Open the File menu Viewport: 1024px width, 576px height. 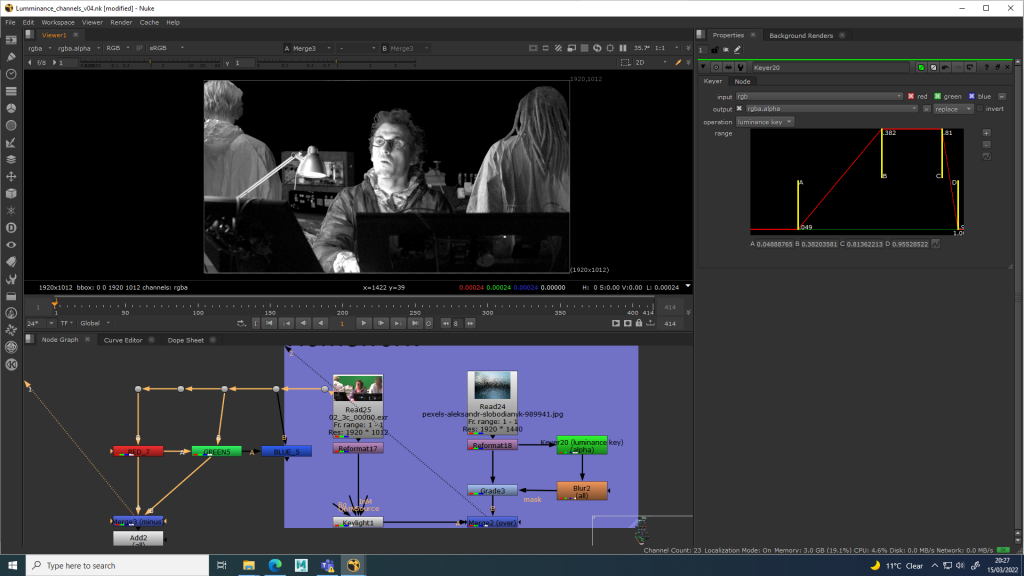pyautogui.click(x=10, y=22)
